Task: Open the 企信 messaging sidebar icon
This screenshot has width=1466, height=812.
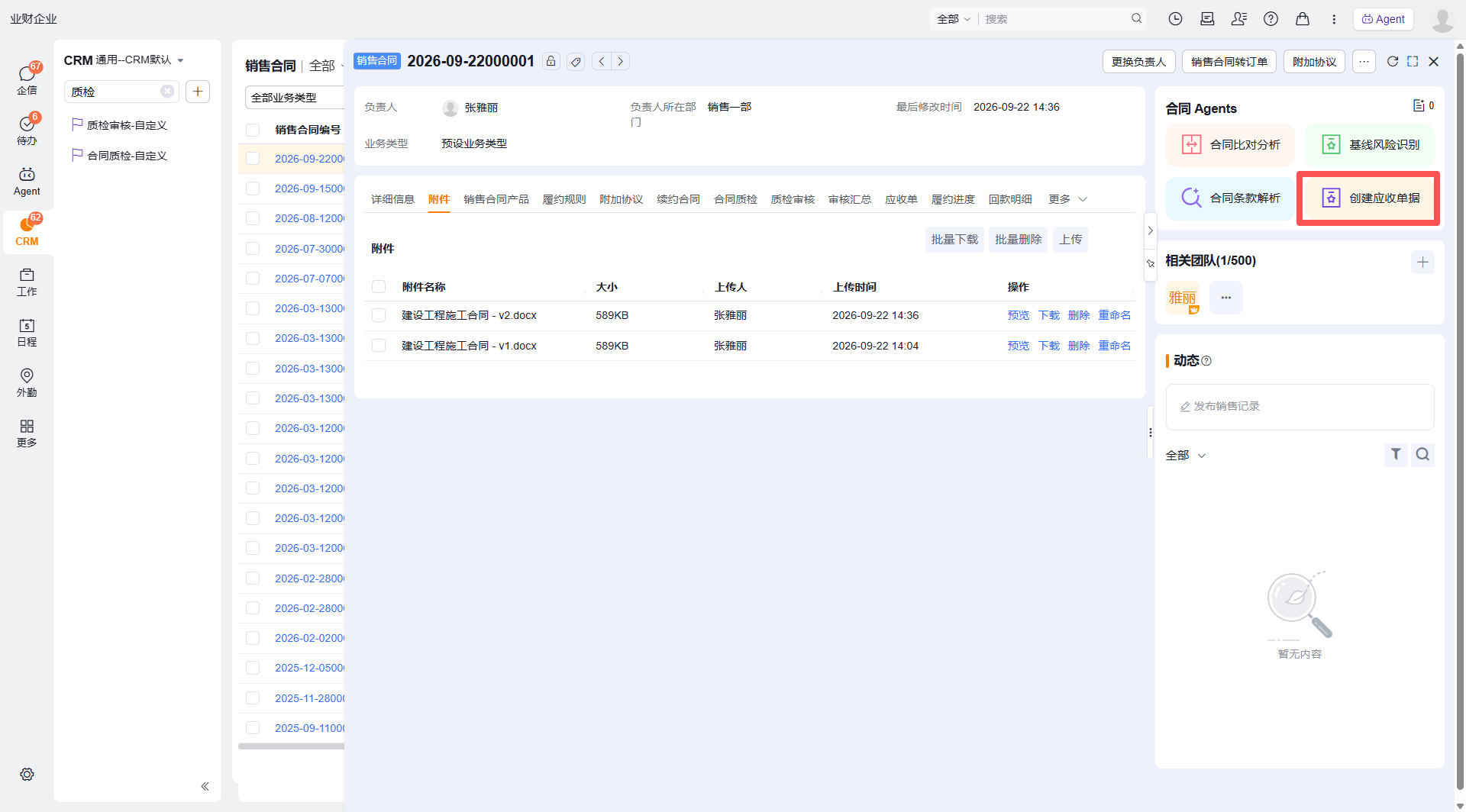Action: (27, 79)
